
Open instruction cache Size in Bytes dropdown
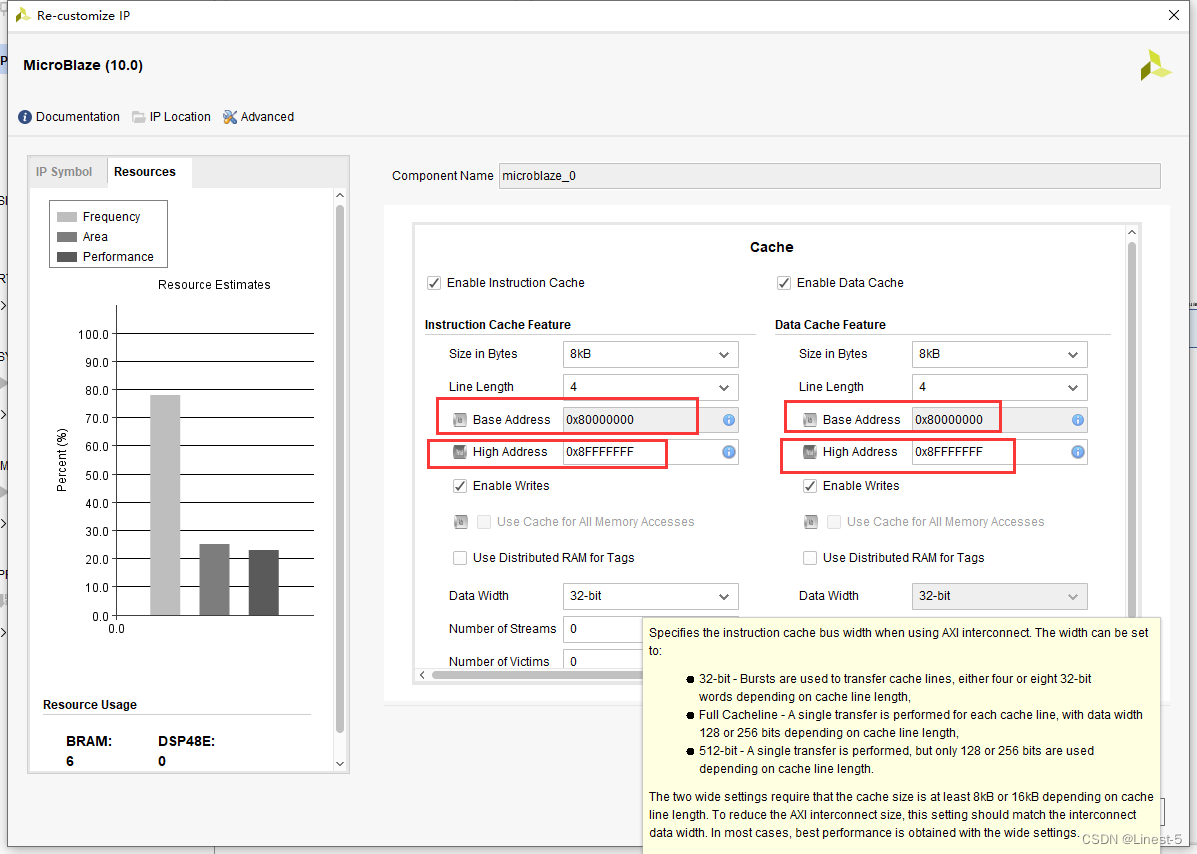650,354
